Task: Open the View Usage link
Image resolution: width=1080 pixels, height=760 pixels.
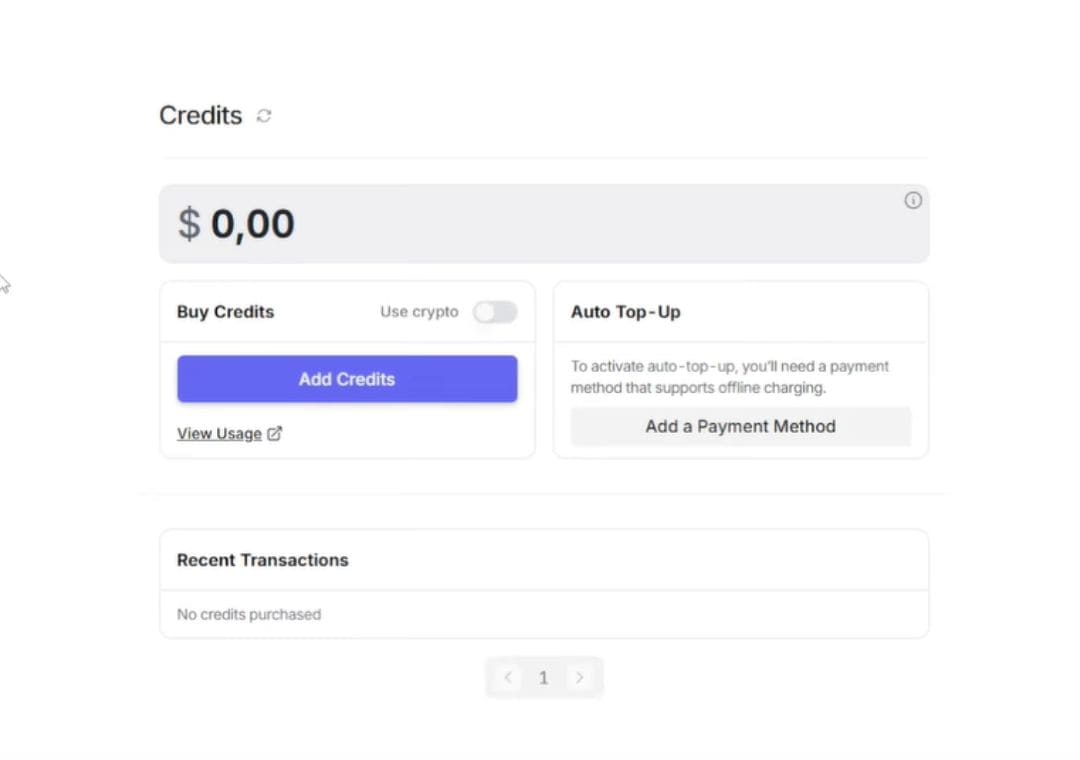Action: coord(219,433)
